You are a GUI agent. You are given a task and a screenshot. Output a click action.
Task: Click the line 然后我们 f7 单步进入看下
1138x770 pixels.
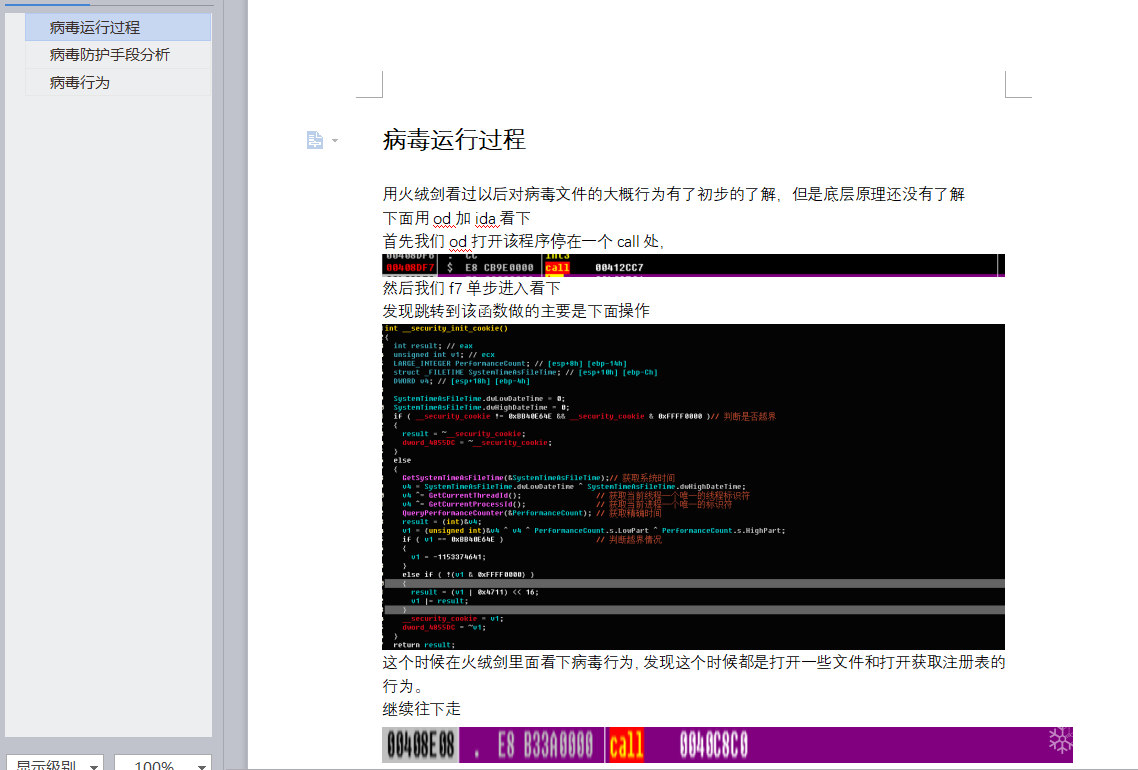471,288
